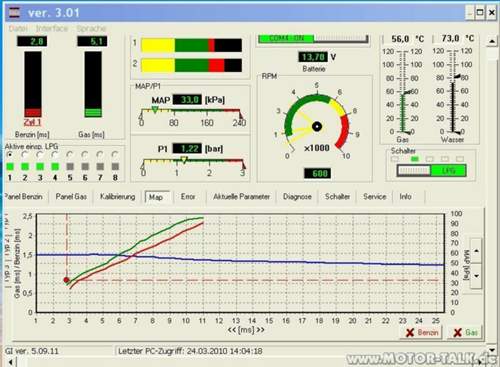Switch to the Diagnose tab
Image resolution: width=500 pixels, height=367 pixels.
[297, 197]
